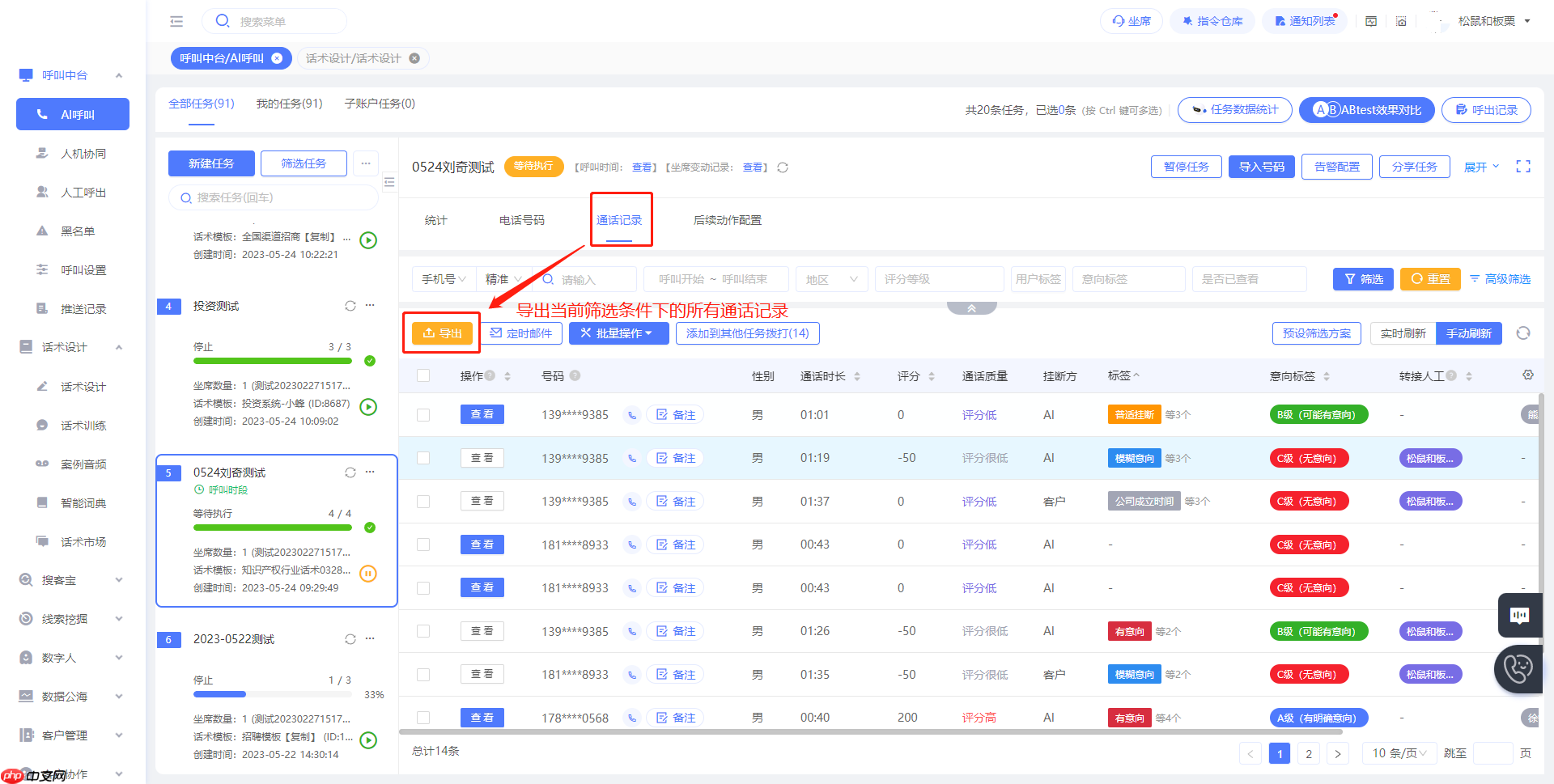Click the refresh icon beside 手动刷新
The image size is (1554, 784).
click(1523, 333)
